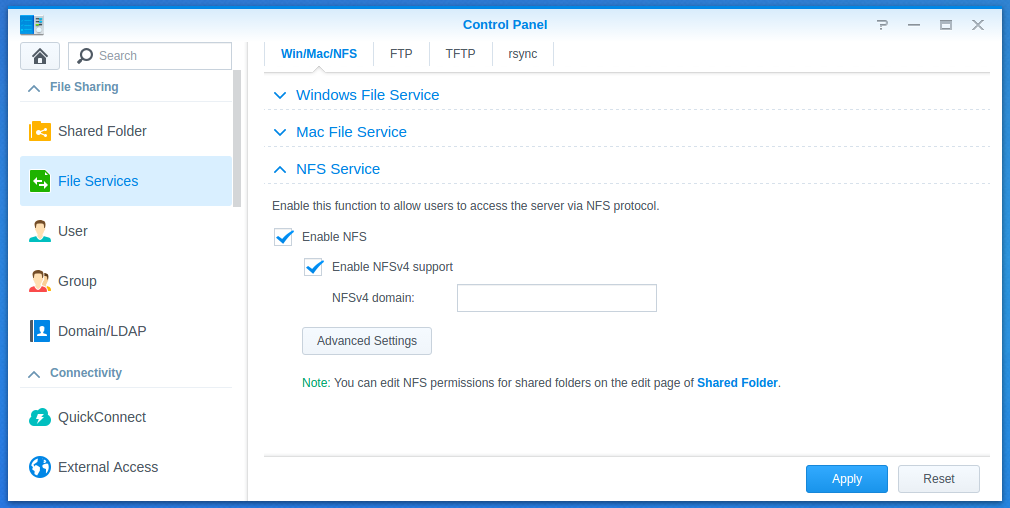The height and width of the screenshot is (508, 1010).
Task: Select the rsync tab
Action: tap(522, 54)
